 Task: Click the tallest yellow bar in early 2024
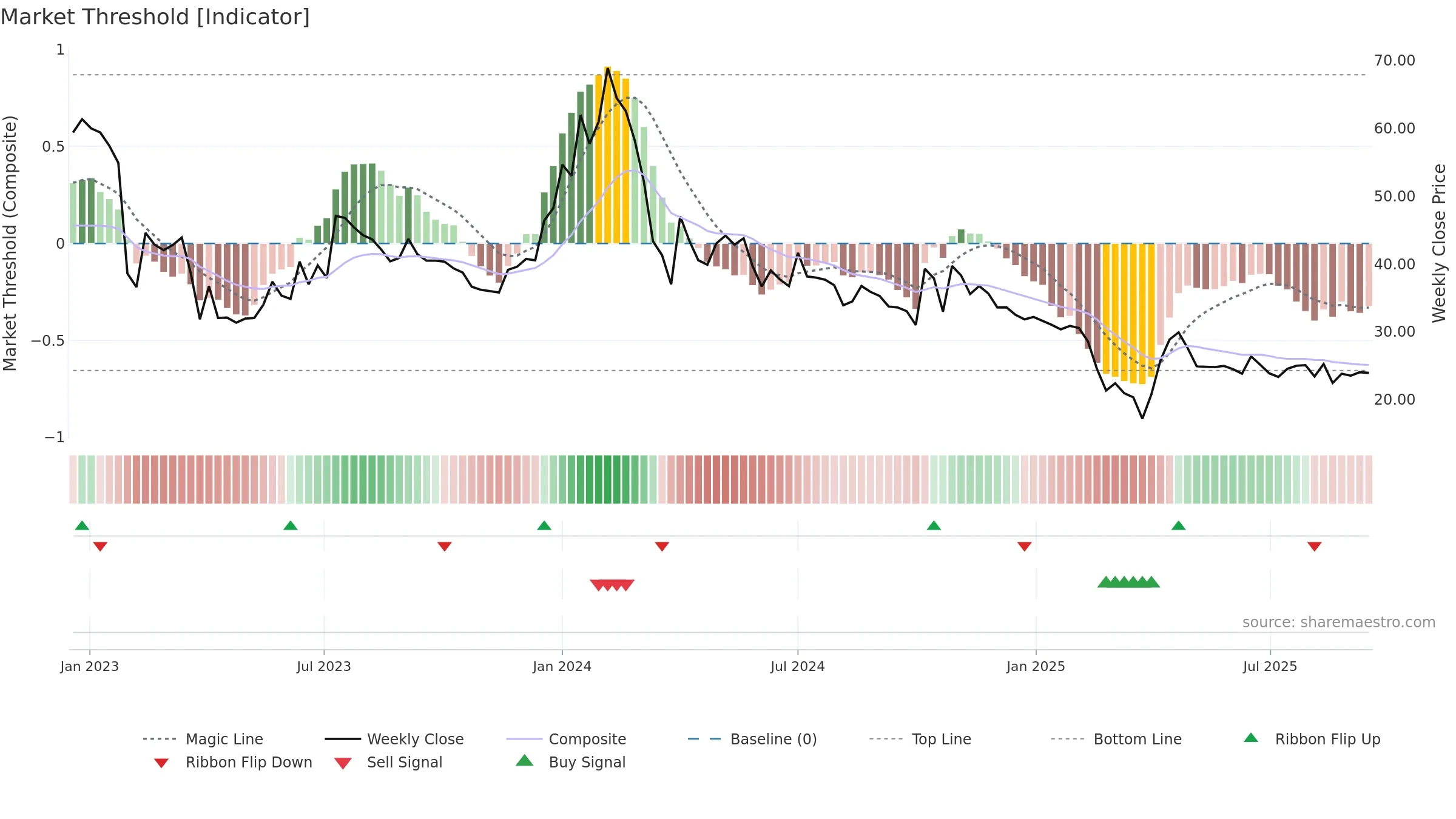pyautogui.click(x=607, y=155)
